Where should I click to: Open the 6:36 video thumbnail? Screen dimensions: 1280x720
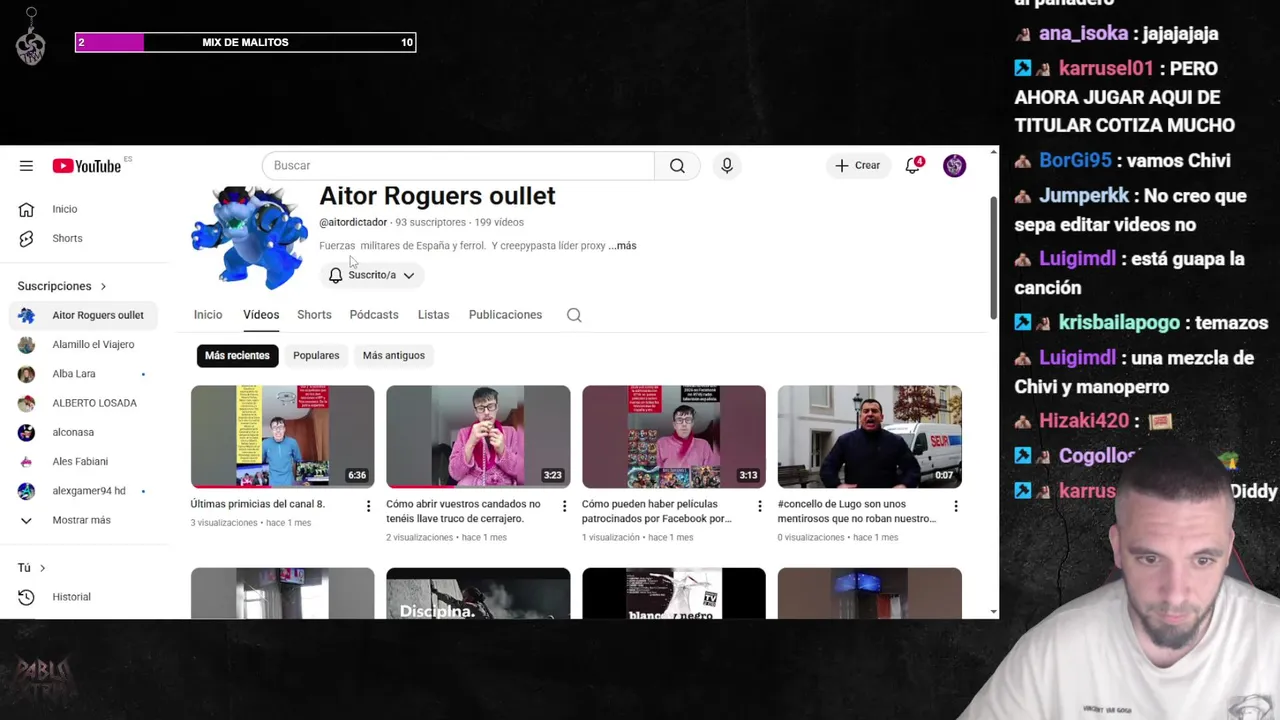[x=283, y=437]
